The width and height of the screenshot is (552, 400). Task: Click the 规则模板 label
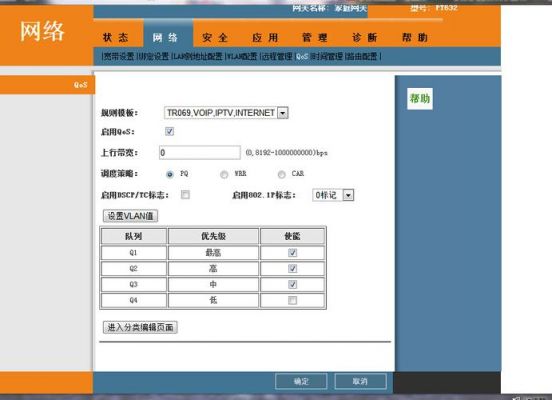(119, 113)
